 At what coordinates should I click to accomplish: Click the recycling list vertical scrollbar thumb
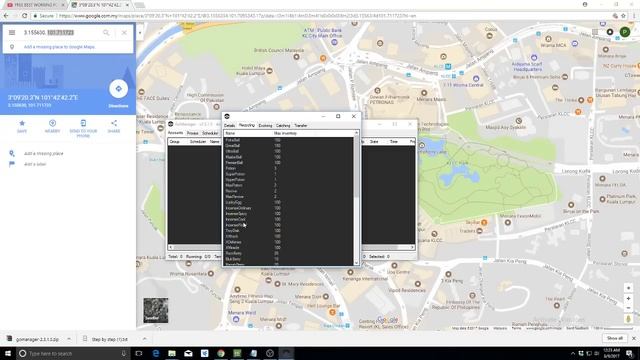[356, 167]
